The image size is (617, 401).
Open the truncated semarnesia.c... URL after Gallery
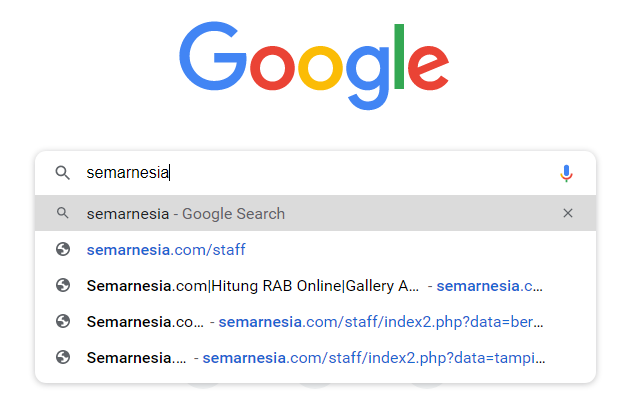pos(489,285)
